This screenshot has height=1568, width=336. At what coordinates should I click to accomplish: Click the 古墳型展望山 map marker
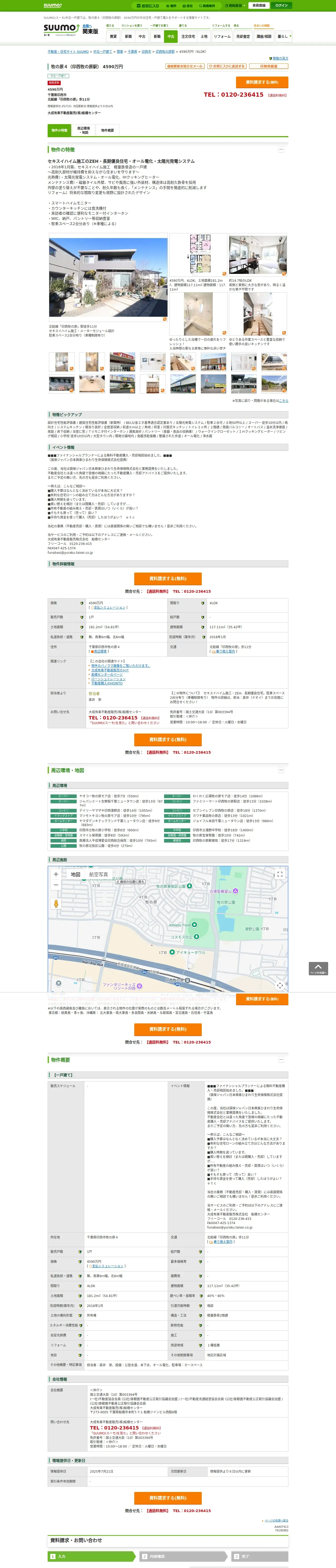(235, 891)
